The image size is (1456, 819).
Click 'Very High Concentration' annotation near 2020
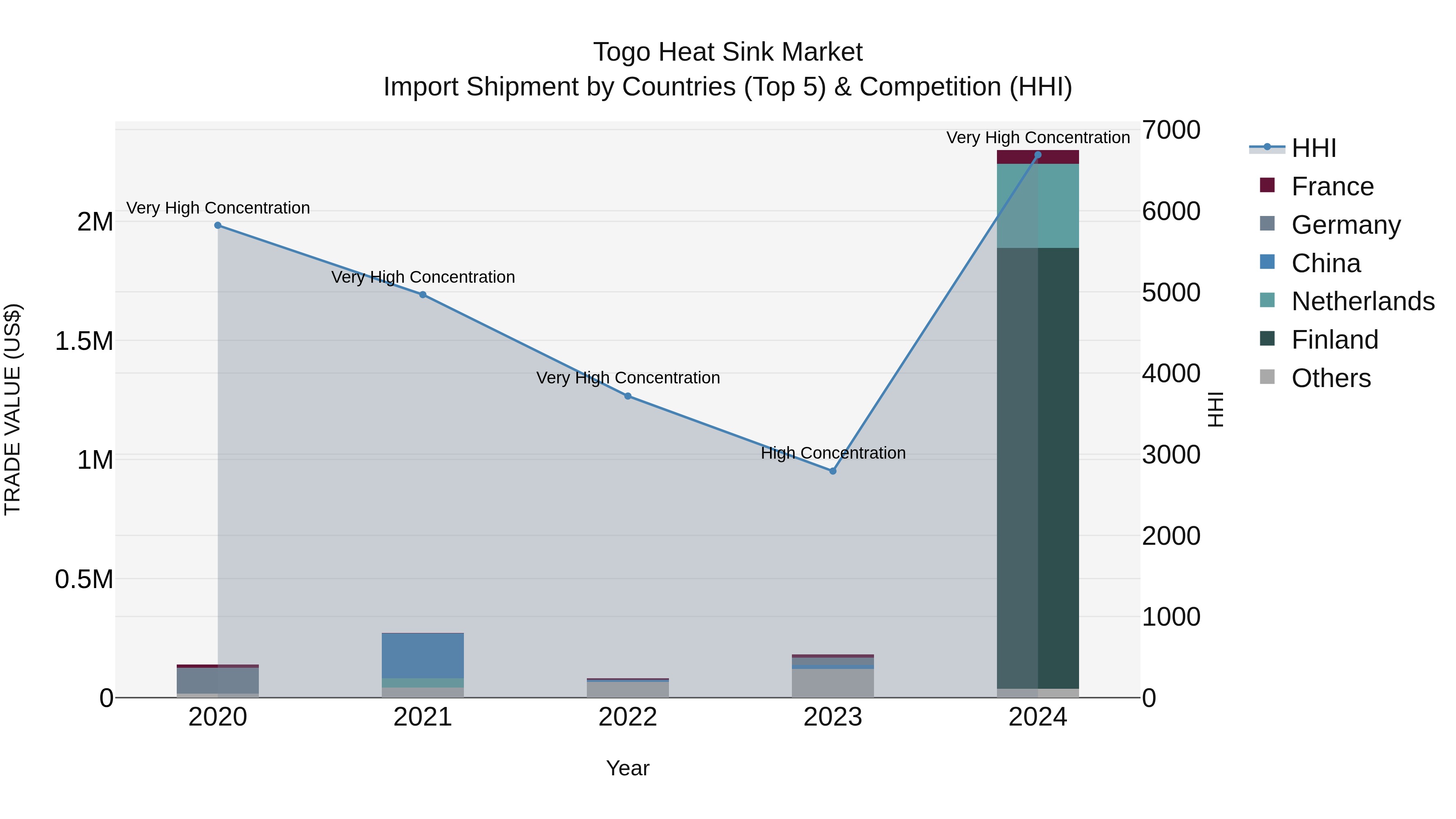(x=218, y=208)
